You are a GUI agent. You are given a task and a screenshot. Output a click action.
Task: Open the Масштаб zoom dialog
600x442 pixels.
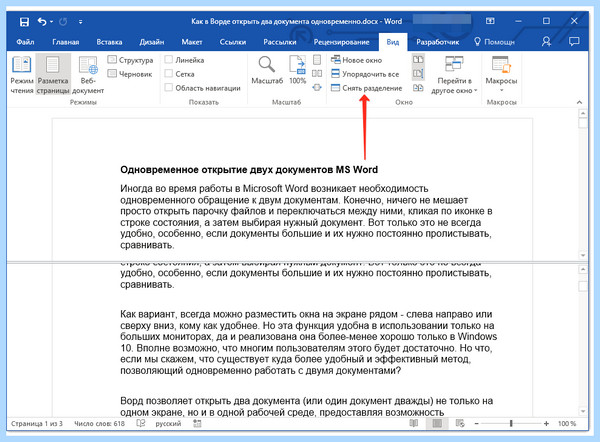(267, 70)
